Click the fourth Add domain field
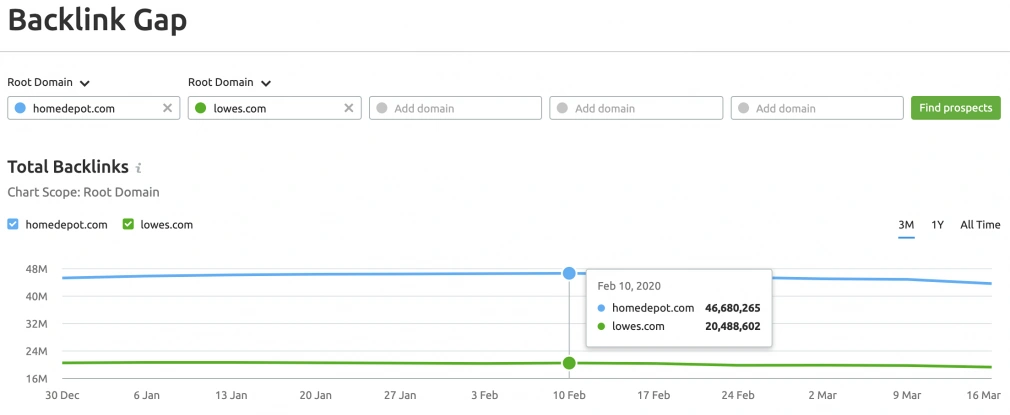Viewport: 1010px width, 415px height. (636, 108)
